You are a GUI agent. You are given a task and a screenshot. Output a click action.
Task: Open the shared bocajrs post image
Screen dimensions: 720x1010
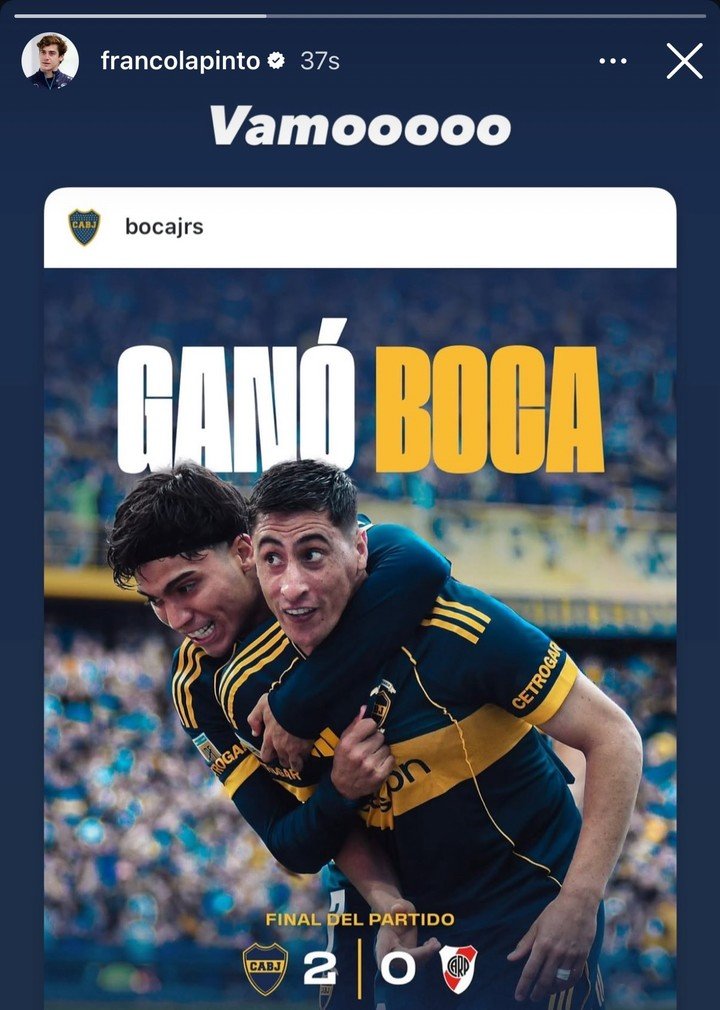(360, 638)
